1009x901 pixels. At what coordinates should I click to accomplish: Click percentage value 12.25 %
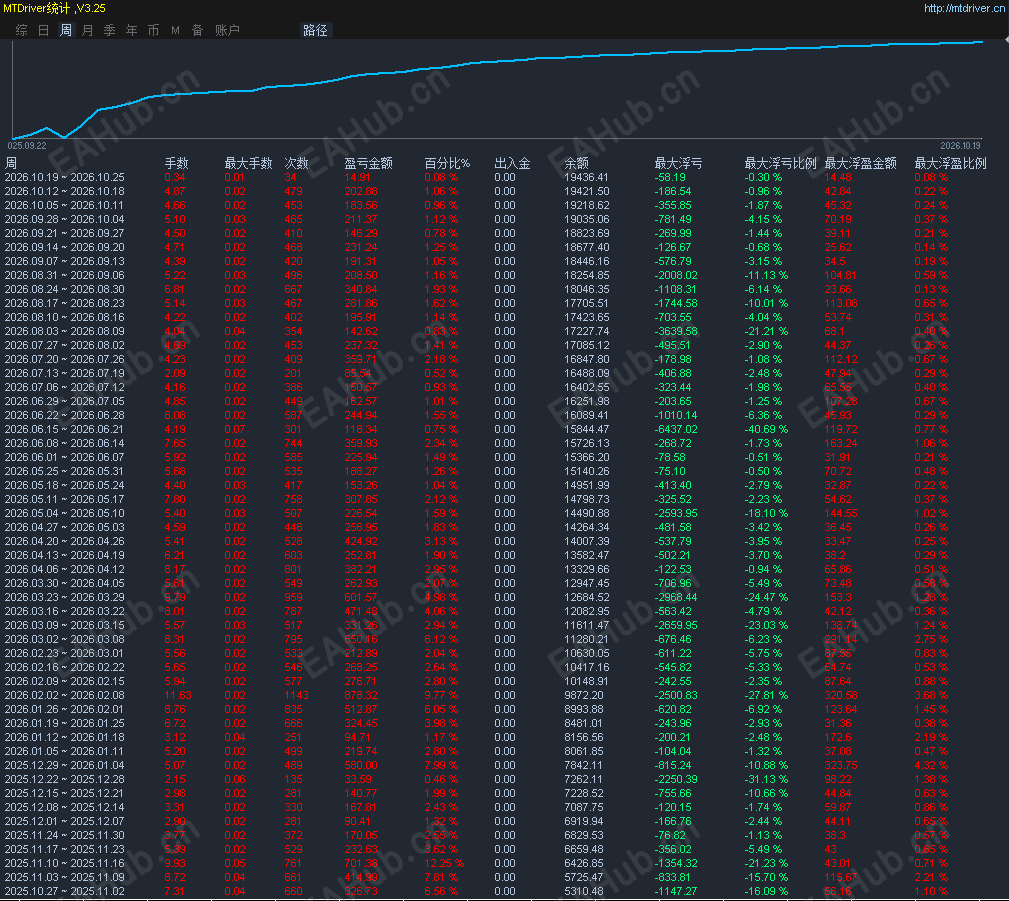click(x=444, y=863)
